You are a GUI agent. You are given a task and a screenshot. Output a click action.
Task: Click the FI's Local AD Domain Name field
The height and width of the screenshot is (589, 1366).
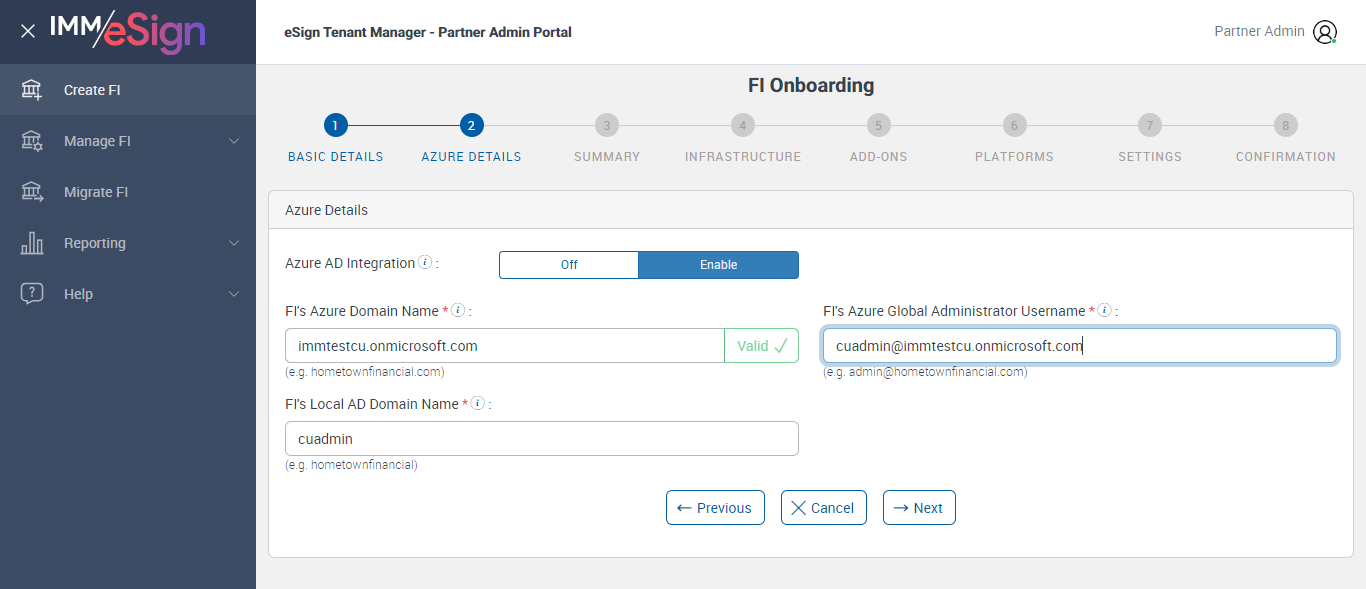[541, 439]
